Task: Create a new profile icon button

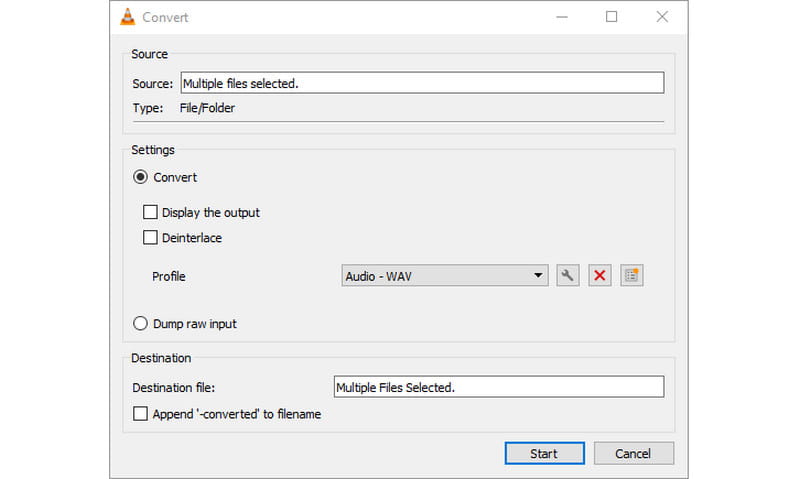Action: pyautogui.click(x=632, y=276)
